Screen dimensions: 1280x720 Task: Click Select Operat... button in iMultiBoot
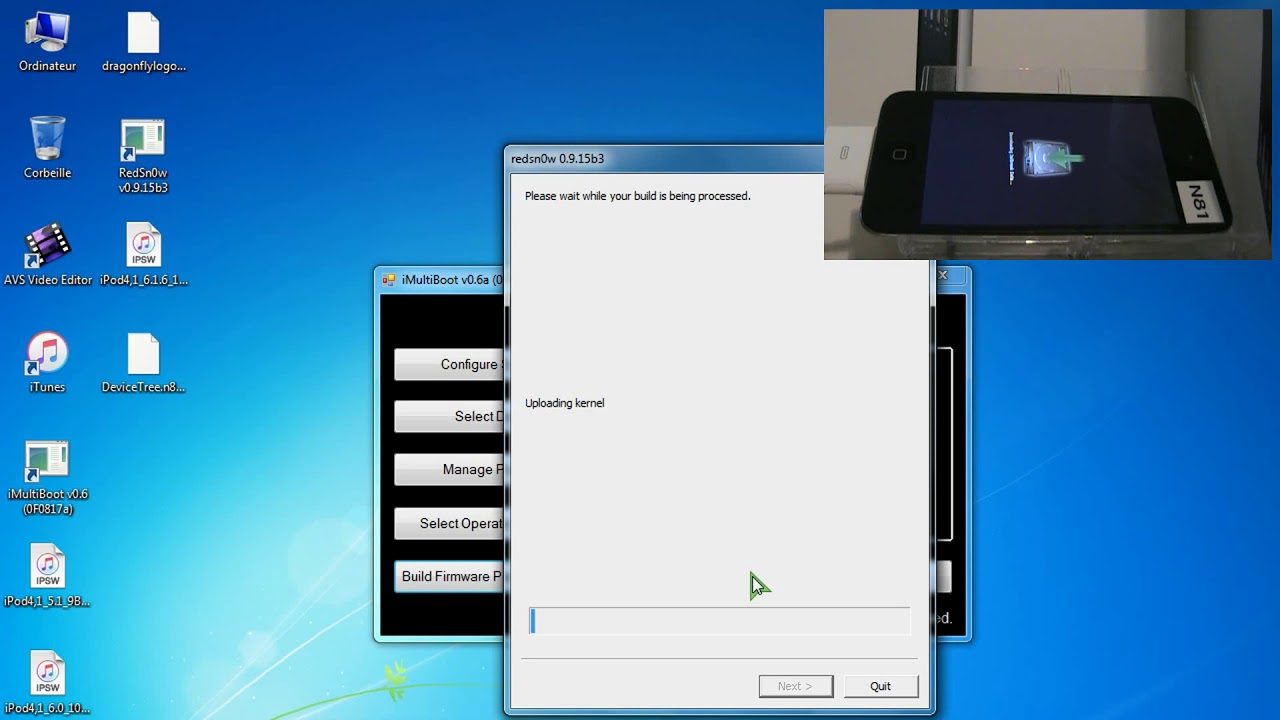pos(449,523)
